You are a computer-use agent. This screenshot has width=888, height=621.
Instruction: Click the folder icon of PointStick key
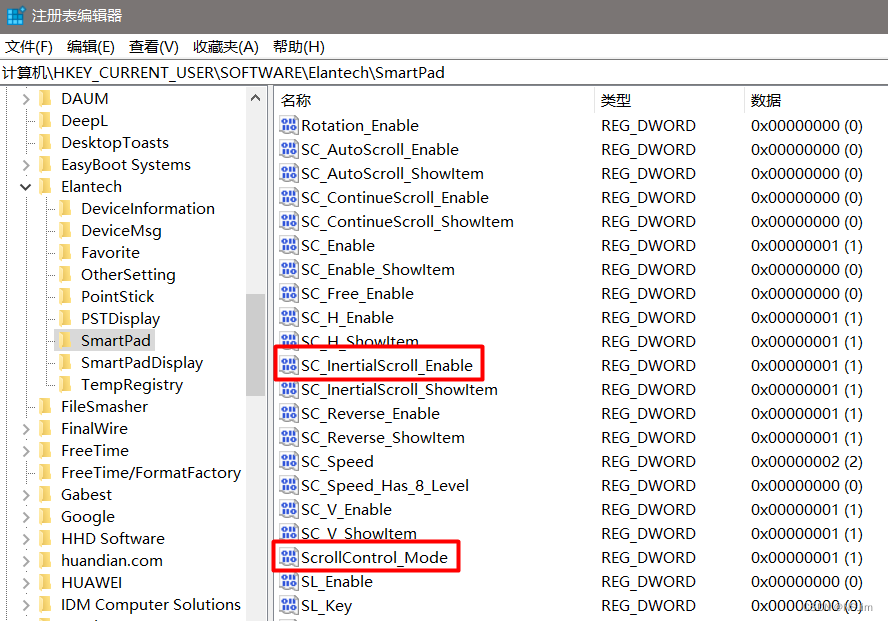click(x=65, y=296)
